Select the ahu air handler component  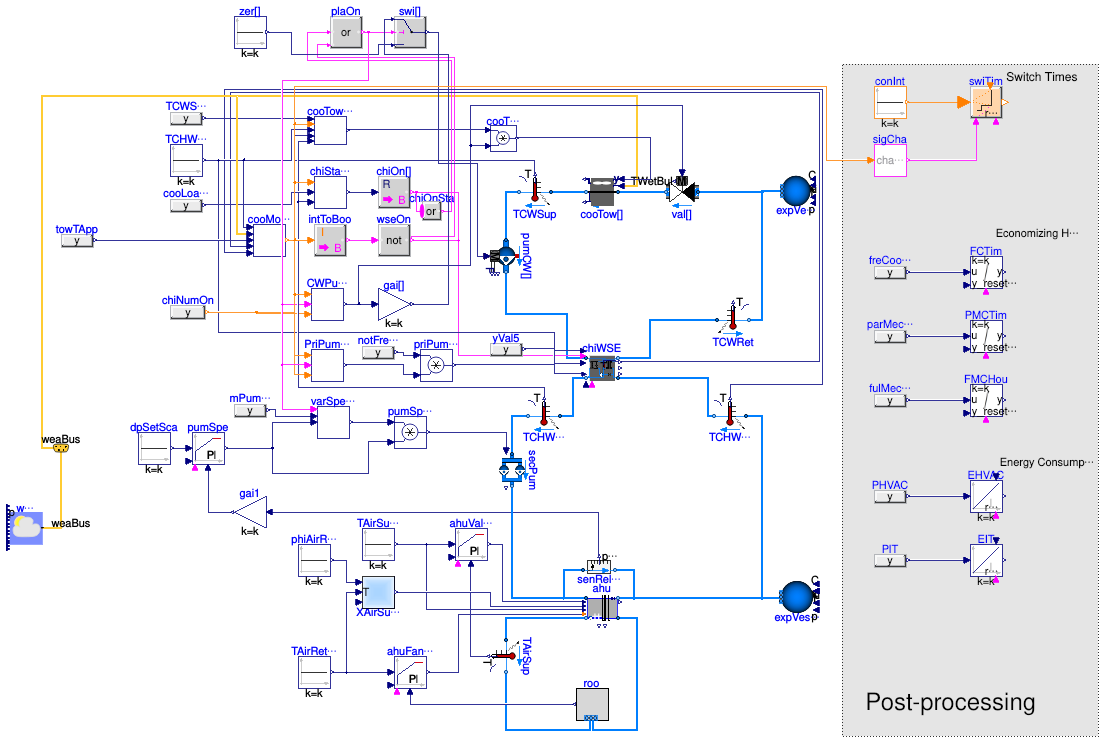pos(603,608)
